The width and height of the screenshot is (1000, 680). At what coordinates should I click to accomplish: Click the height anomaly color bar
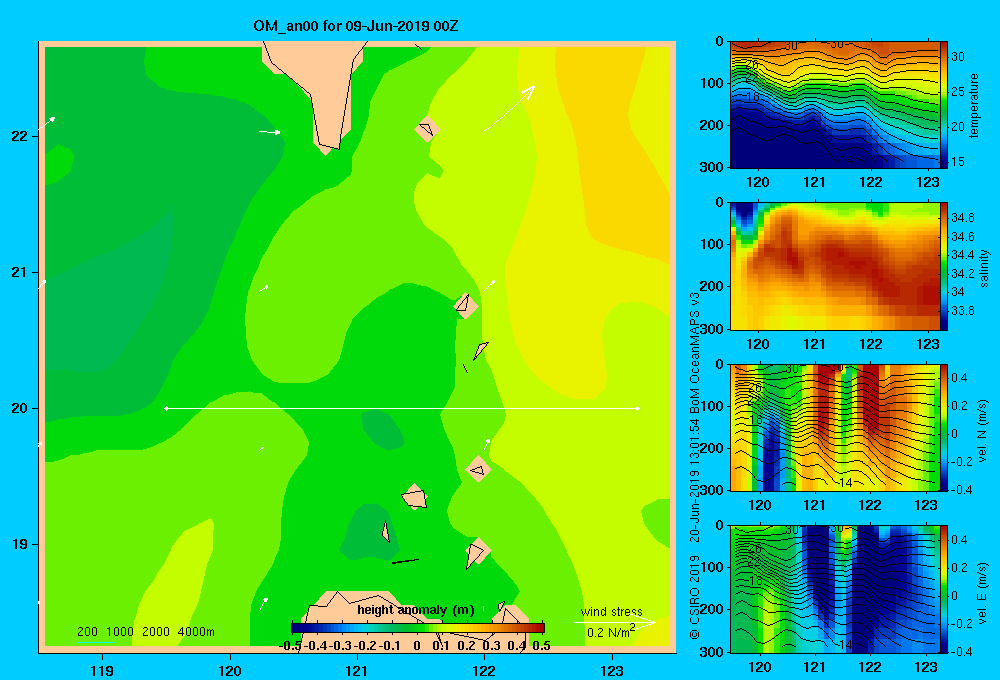[418, 628]
